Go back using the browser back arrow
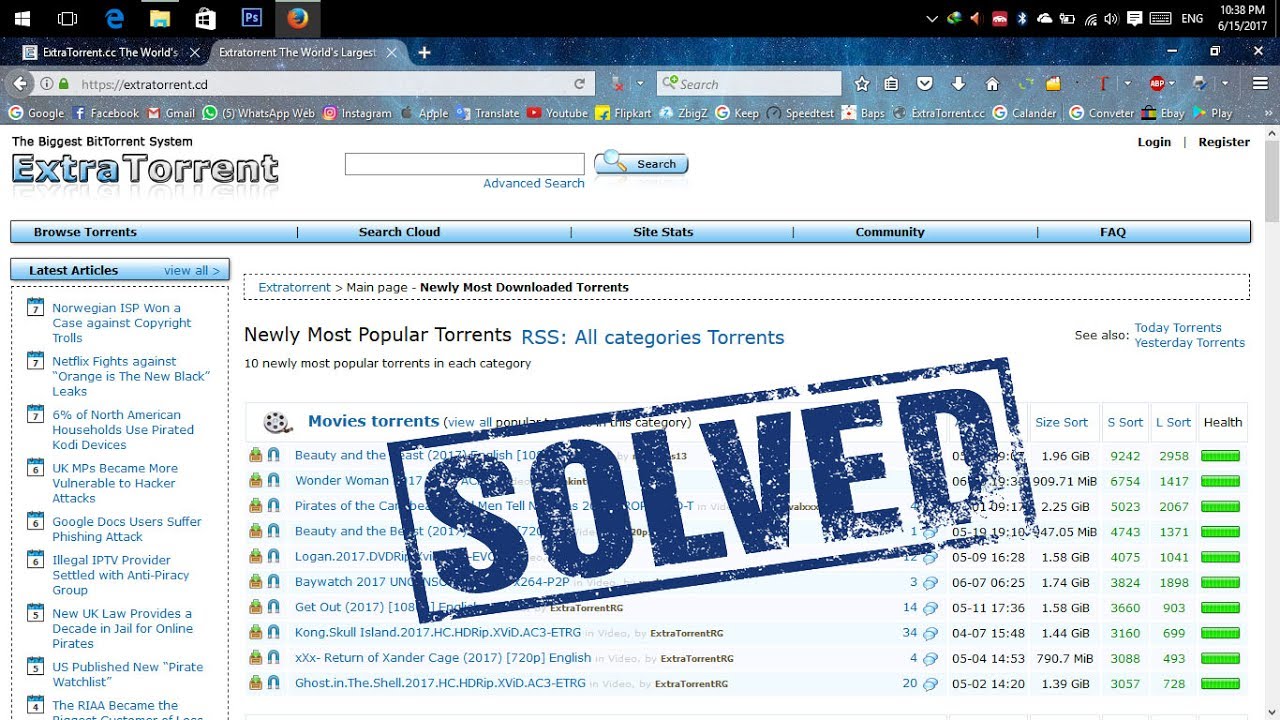The height and width of the screenshot is (720, 1280). 18,84
